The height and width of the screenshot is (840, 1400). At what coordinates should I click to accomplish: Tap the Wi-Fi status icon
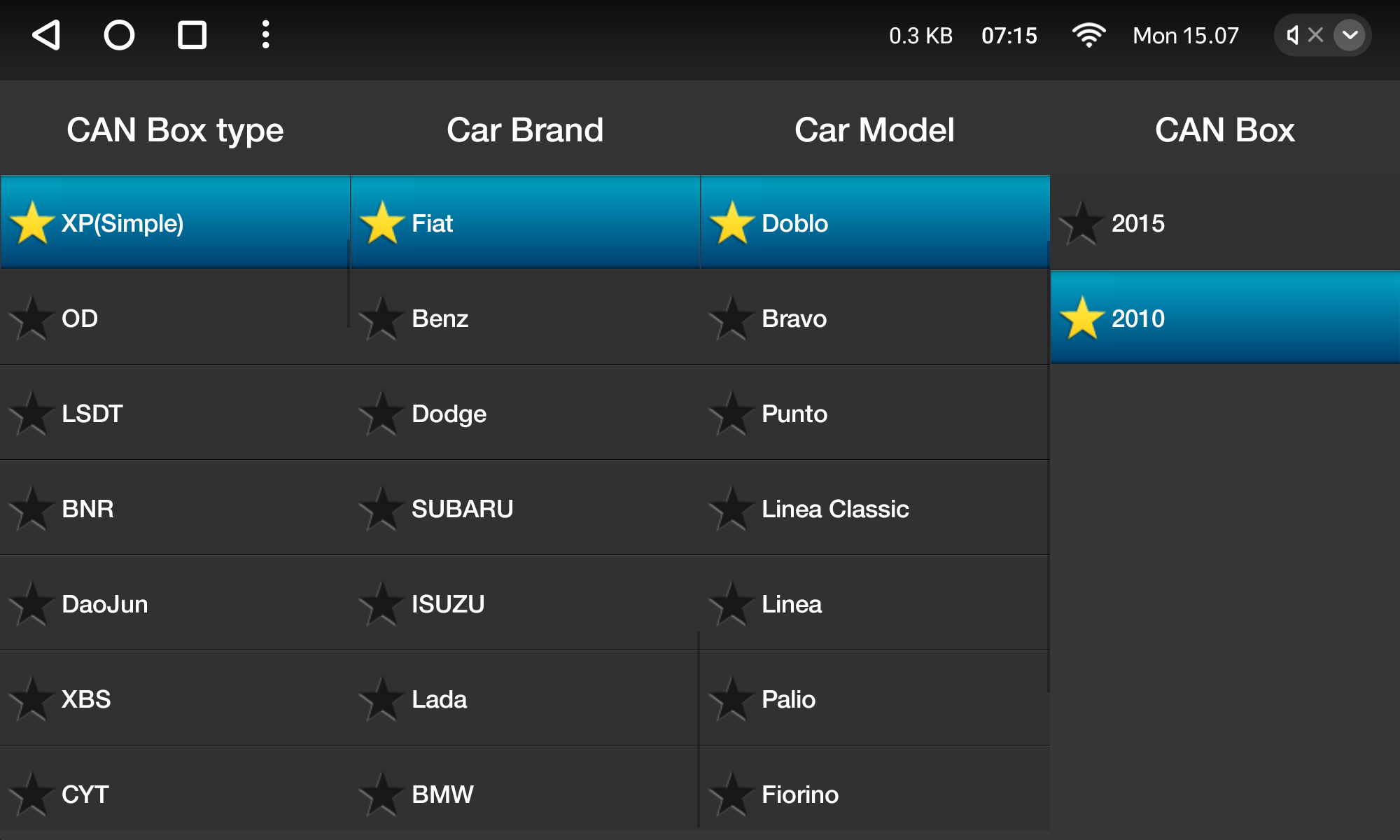click(x=1088, y=35)
